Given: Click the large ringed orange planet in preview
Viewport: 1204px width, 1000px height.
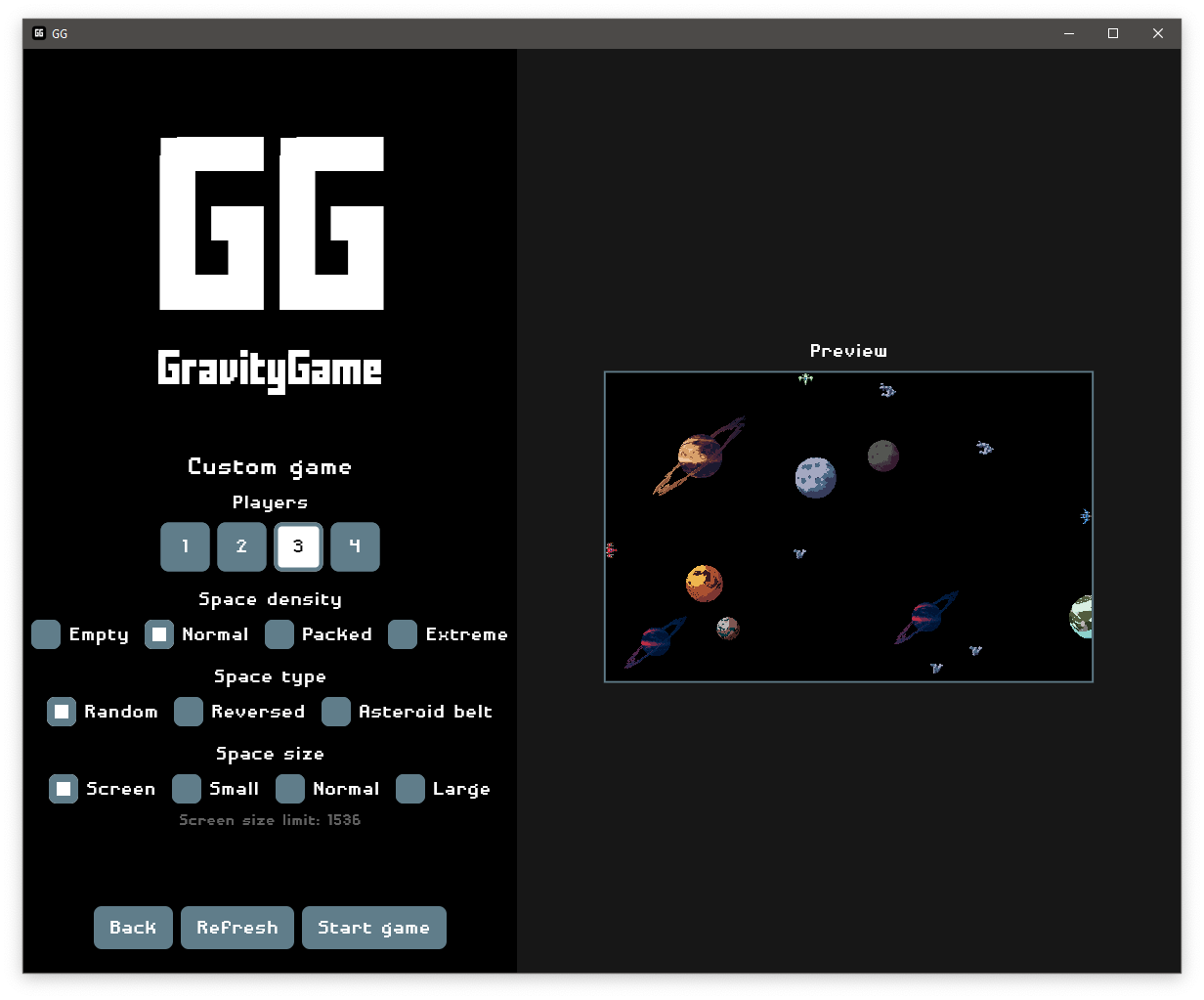Looking at the screenshot, I should point(700,457).
